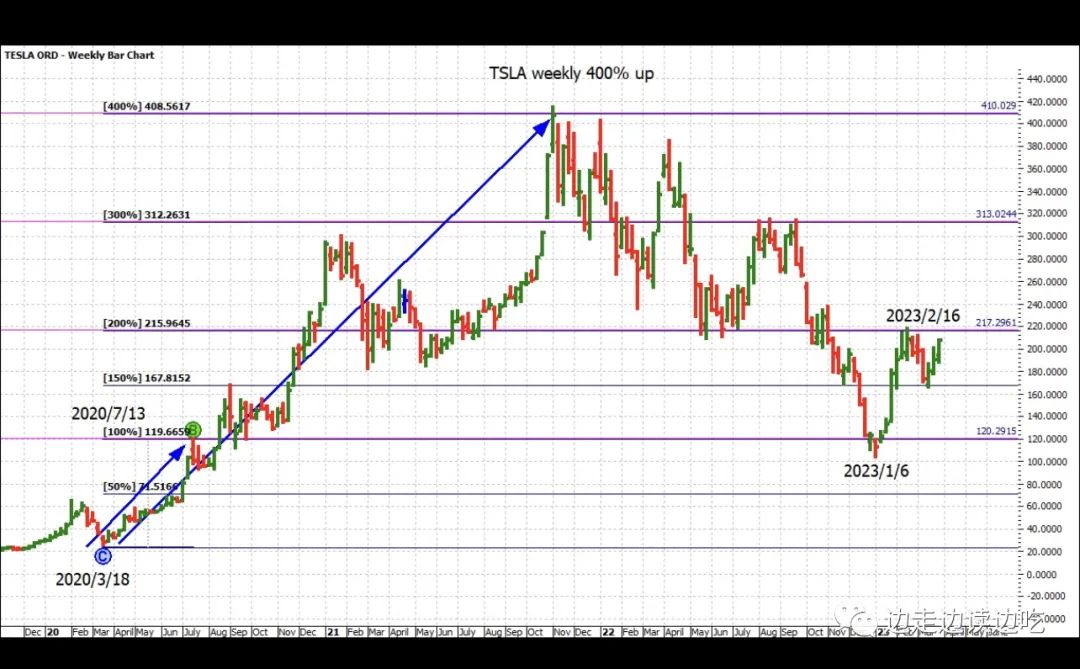Click the 300.0000 value on the price axis
Image resolution: width=1080 pixels, height=669 pixels.
pyautogui.click(x=1047, y=236)
